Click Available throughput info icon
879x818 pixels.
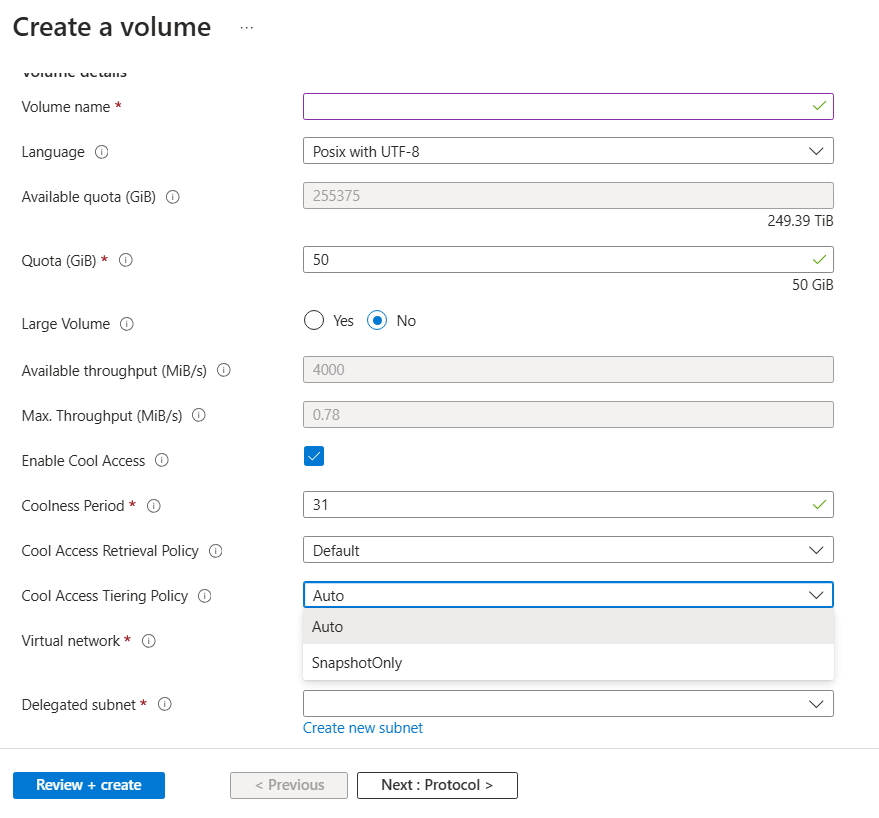pos(223,370)
